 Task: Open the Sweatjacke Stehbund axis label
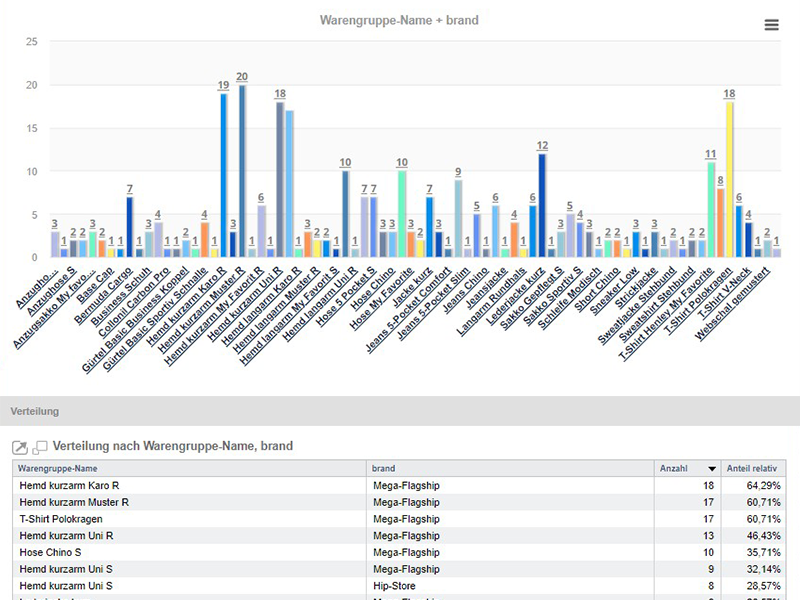click(x=636, y=306)
